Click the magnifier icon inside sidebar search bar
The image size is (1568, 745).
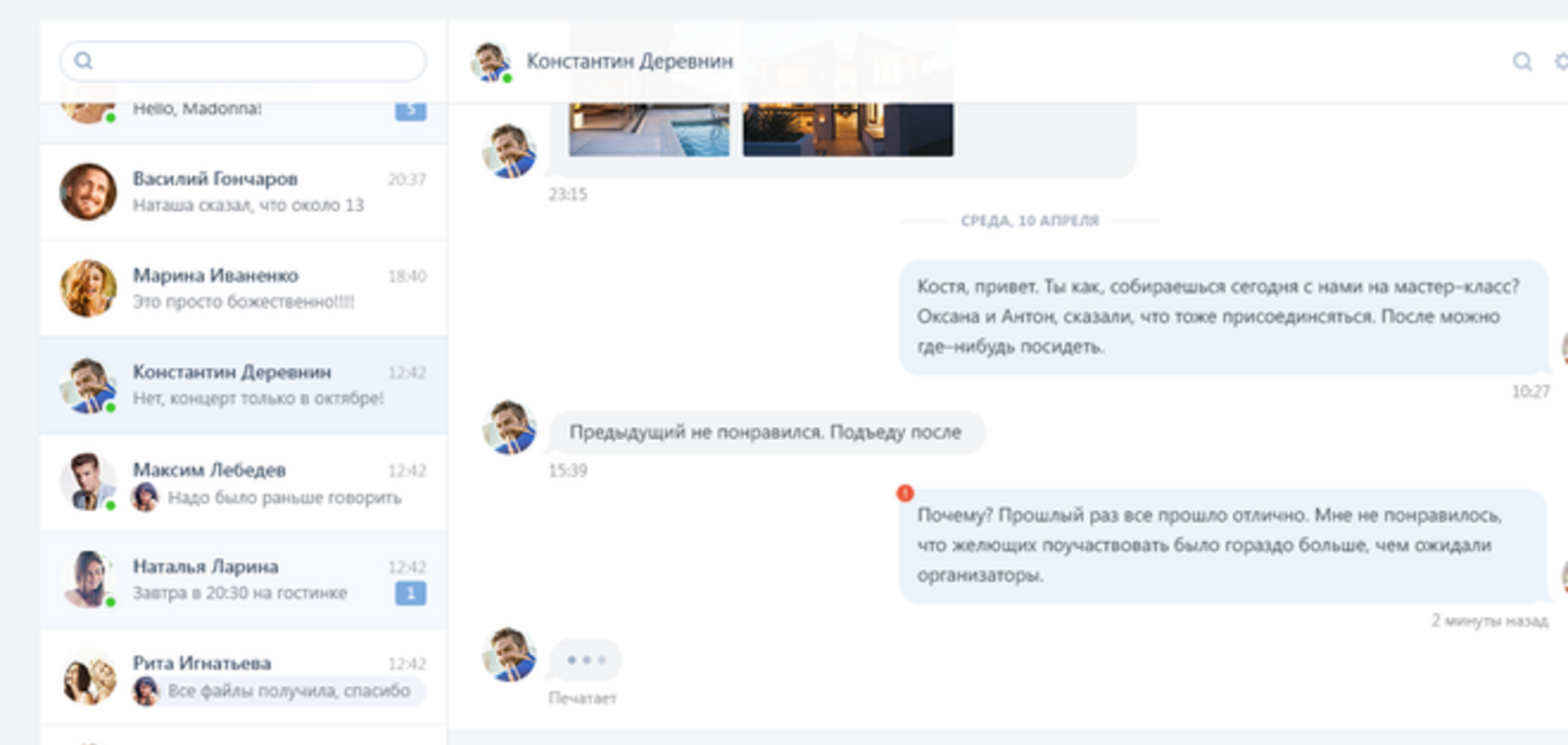(x=83, y=61)
